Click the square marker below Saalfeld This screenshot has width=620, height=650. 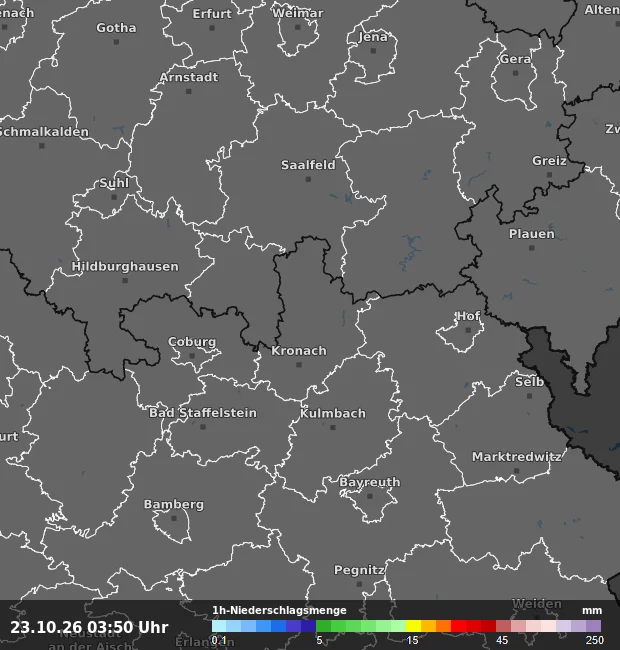(x=308, y=179)
